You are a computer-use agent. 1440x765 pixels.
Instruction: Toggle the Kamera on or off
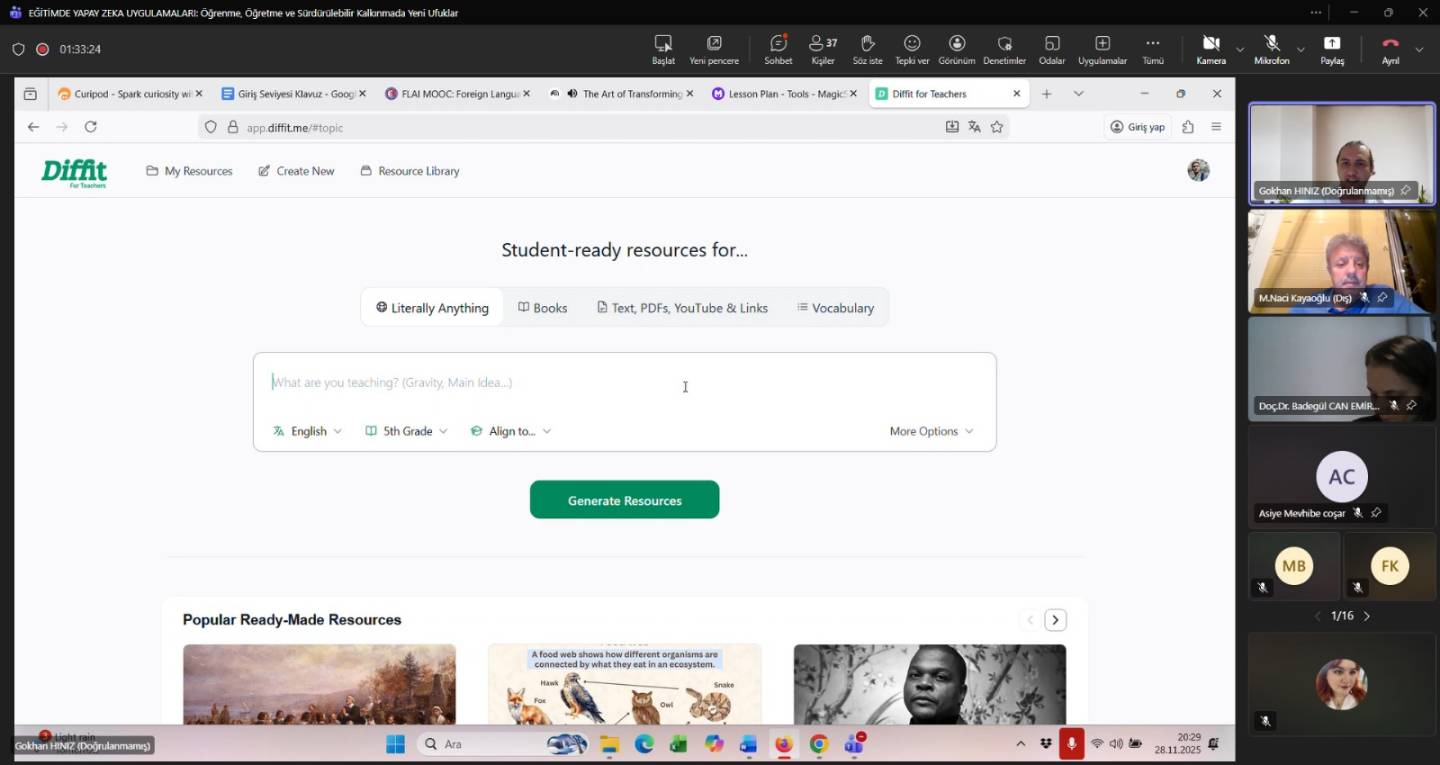pos(1211,44)
